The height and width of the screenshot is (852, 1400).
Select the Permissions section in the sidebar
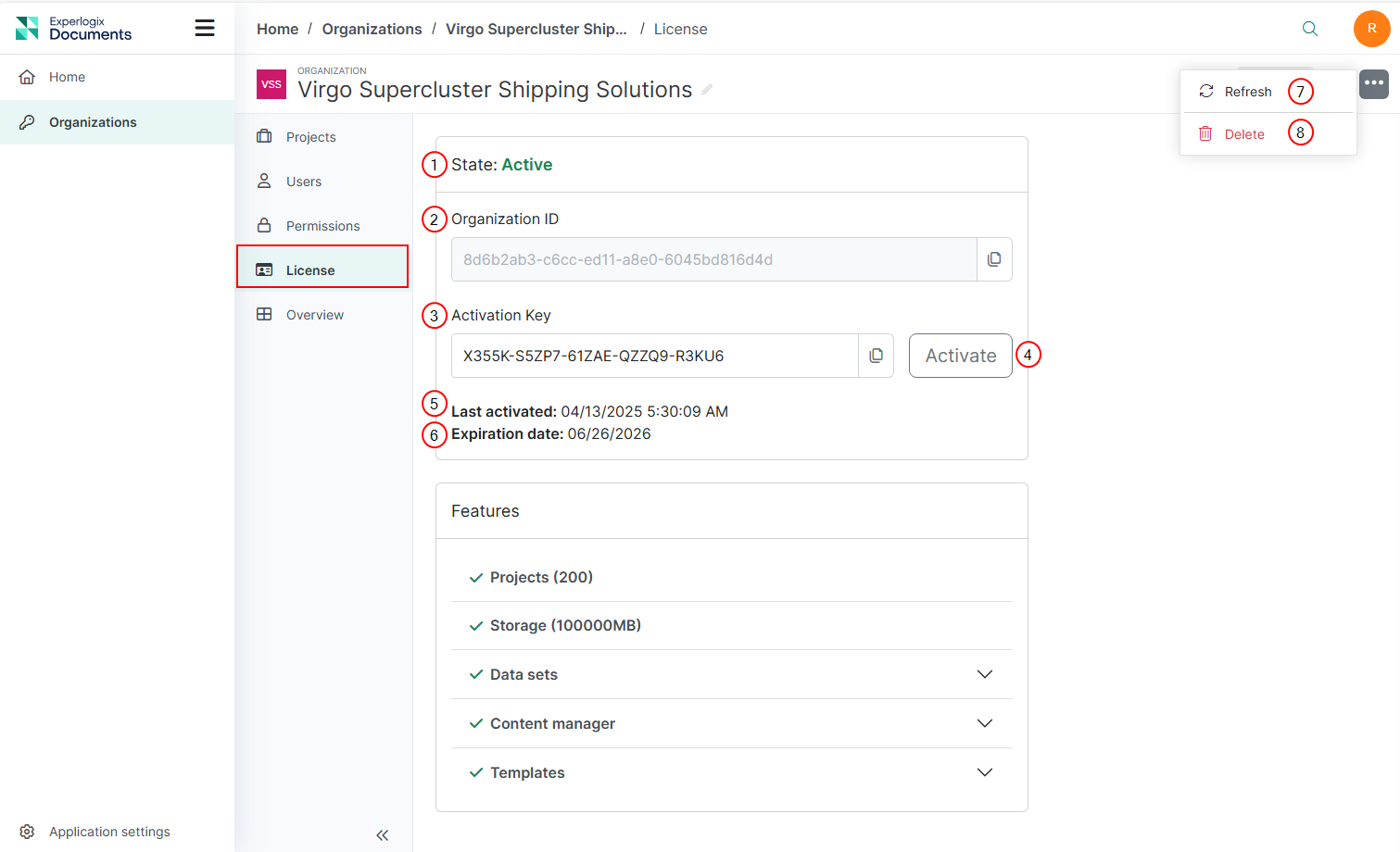(324, 225)
